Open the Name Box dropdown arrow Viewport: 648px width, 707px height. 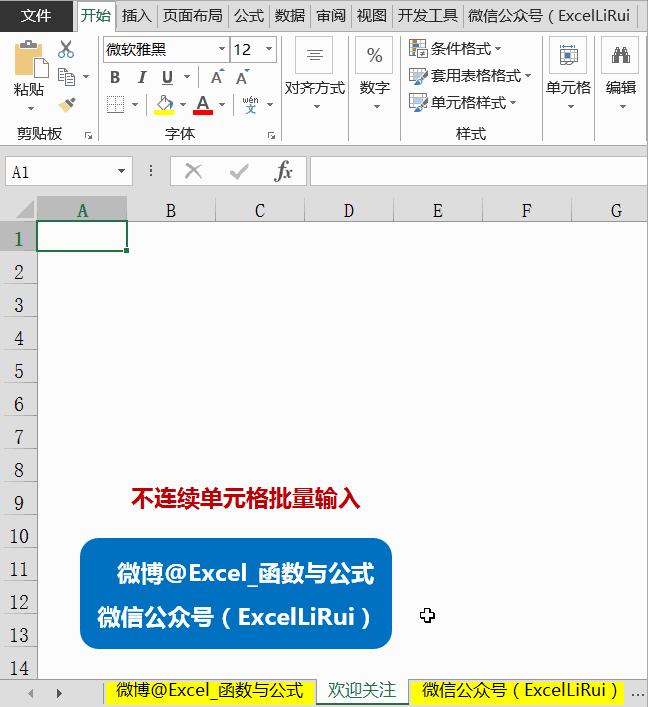[121, 171]
